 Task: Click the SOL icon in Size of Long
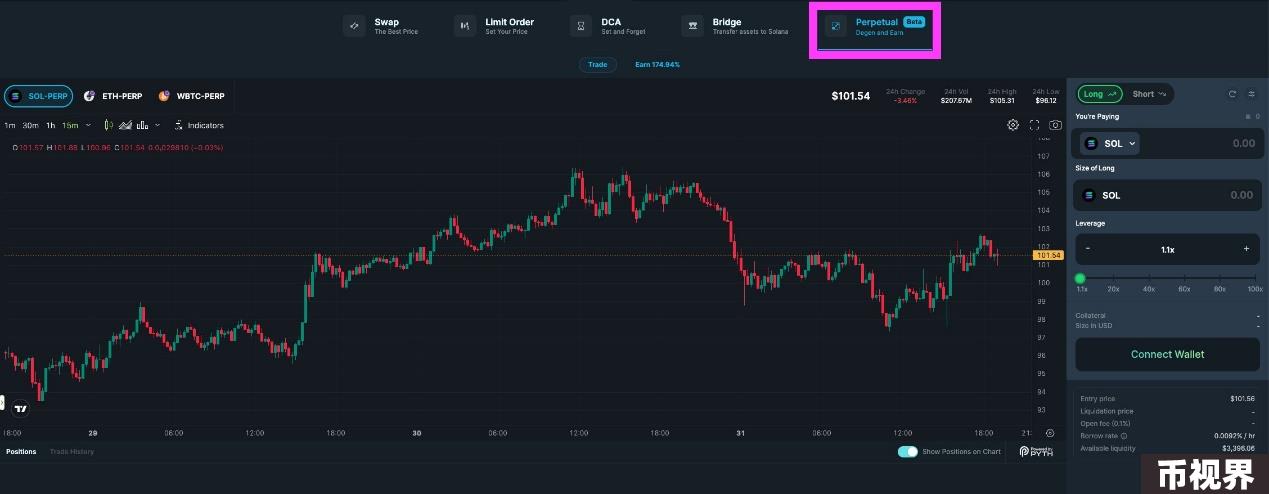click(1090, 196)
